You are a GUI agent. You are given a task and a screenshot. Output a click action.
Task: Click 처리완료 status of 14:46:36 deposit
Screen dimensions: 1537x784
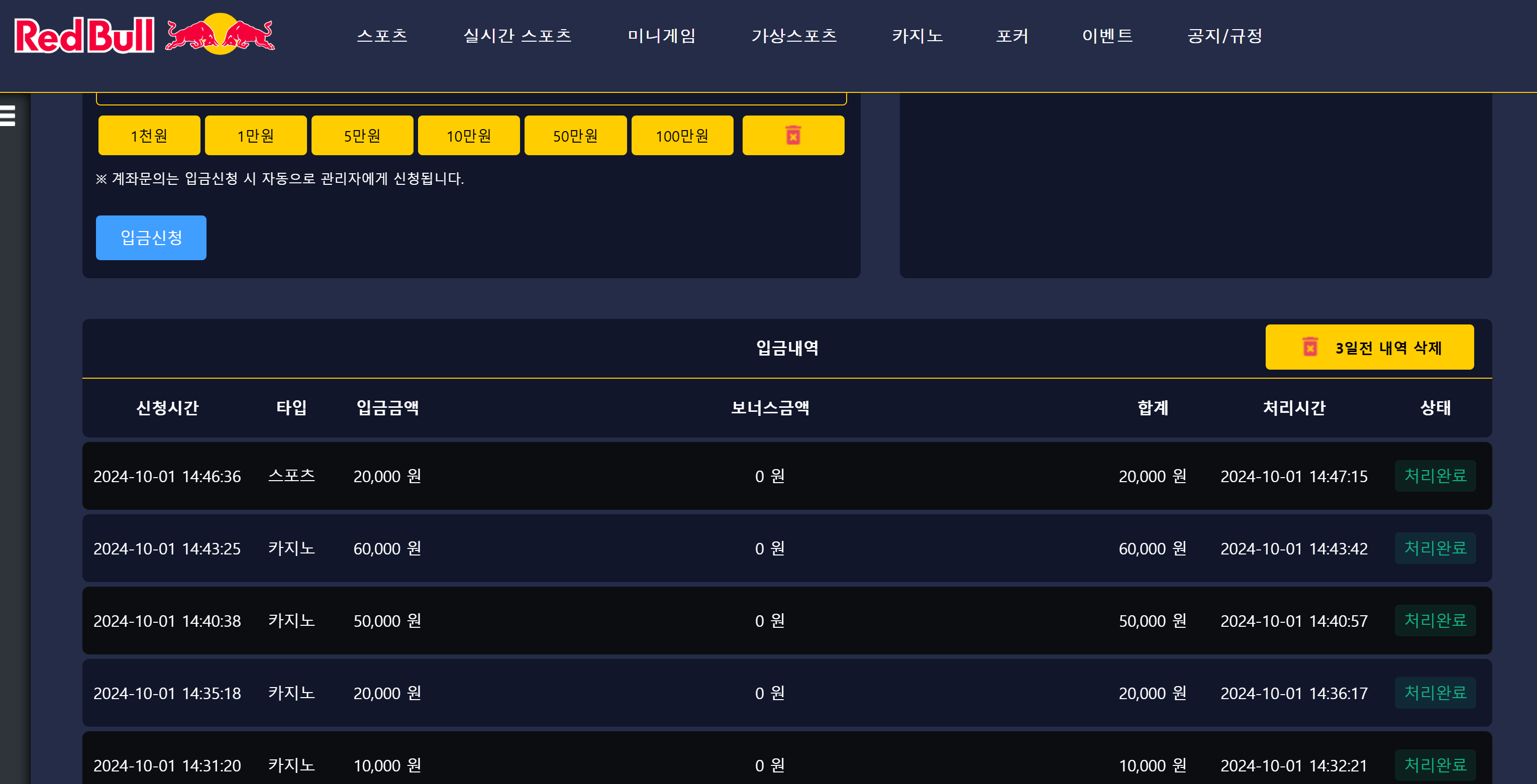1434,475
